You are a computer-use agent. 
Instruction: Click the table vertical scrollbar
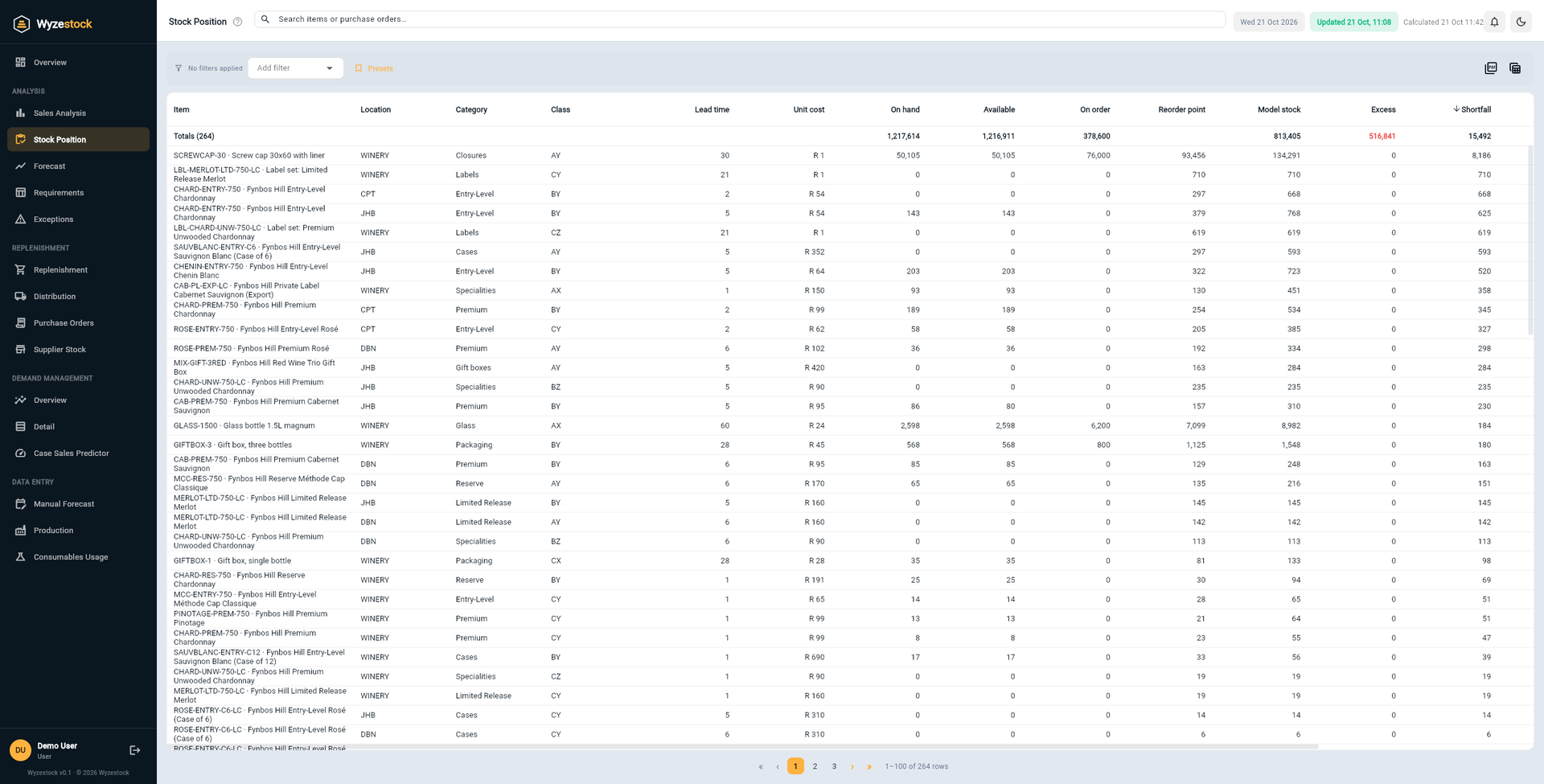pos(1530,240)
